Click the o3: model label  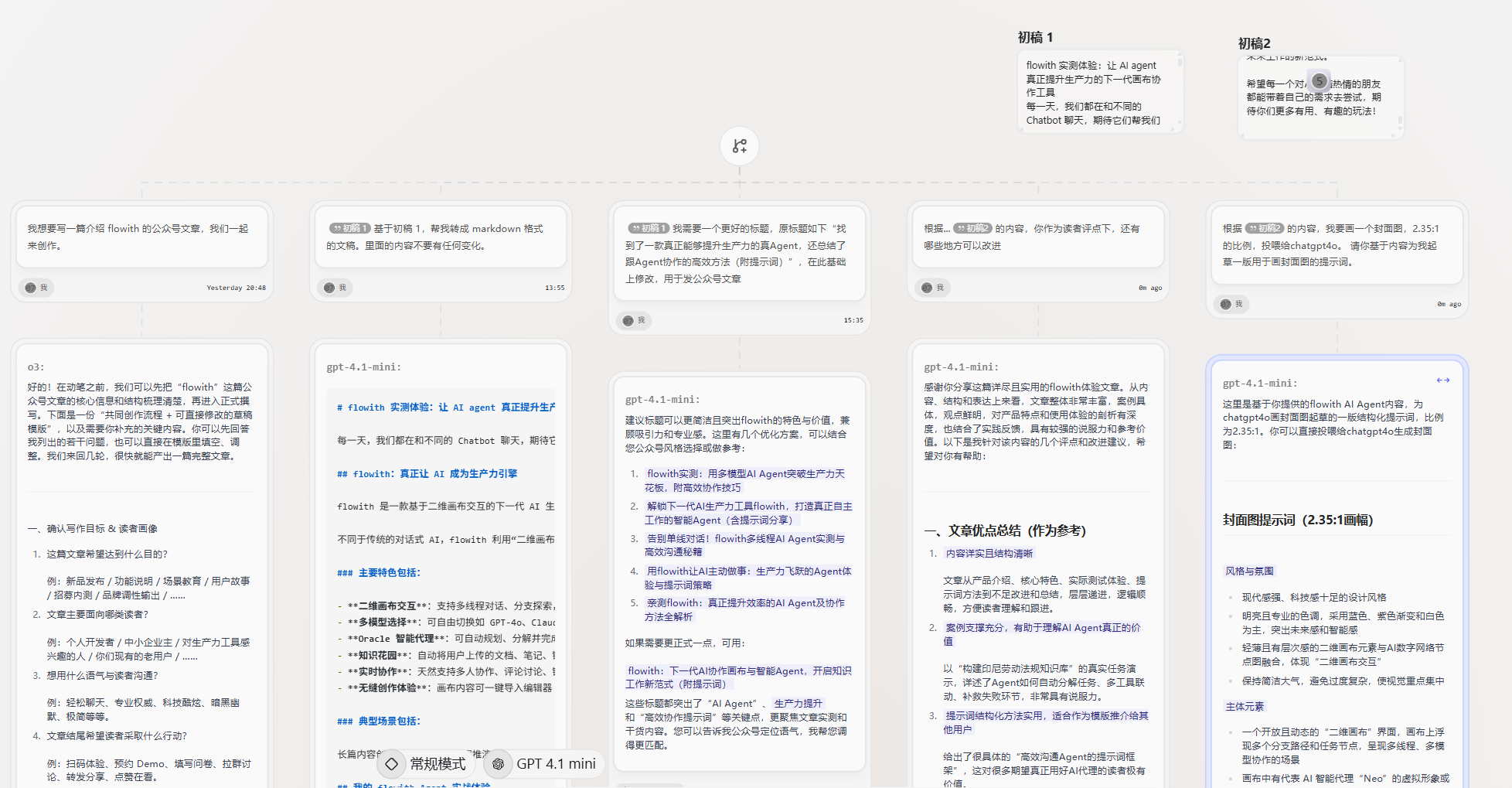tap(36, 367)
